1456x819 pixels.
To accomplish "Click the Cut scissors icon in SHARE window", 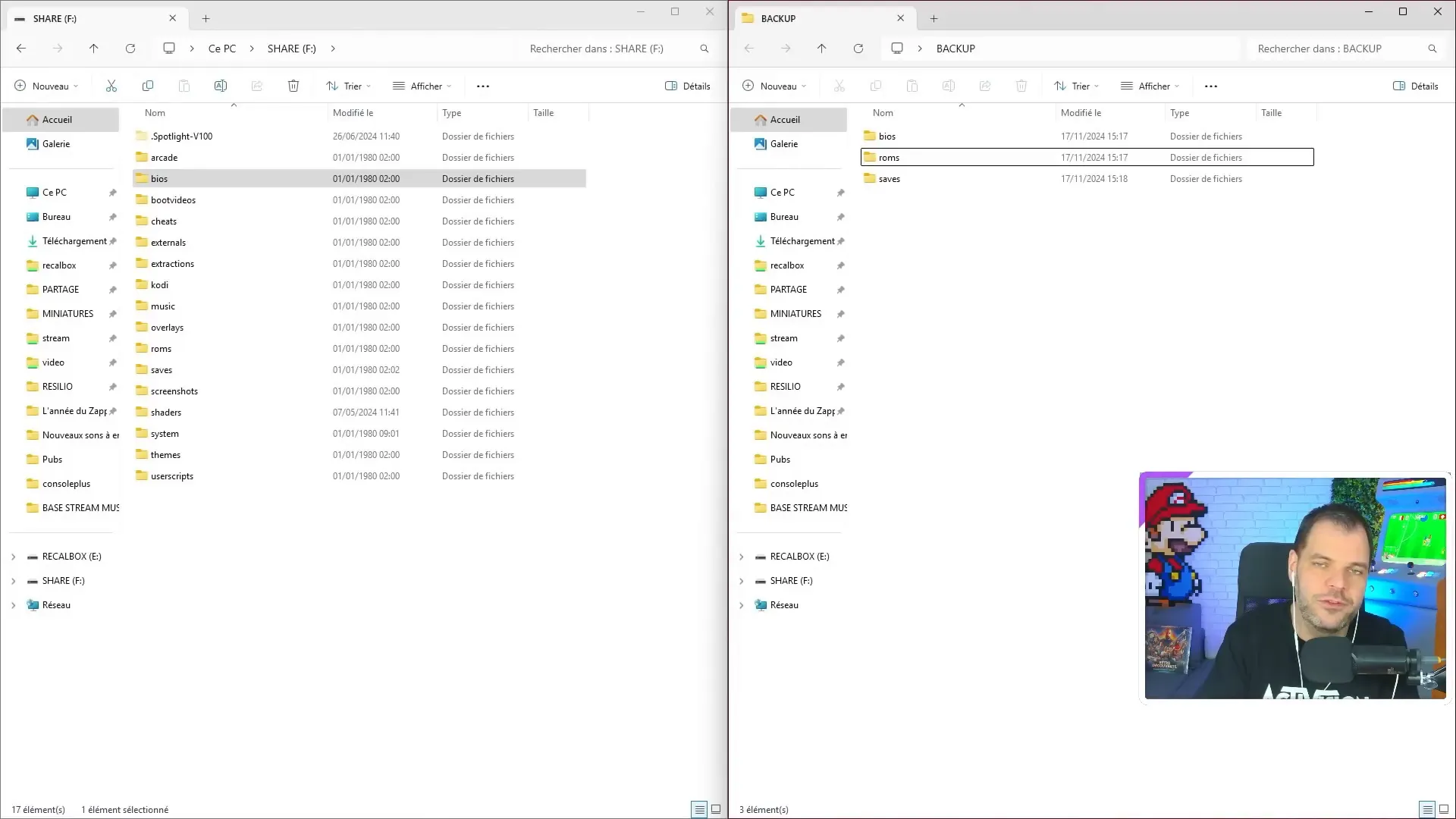I will point(111,86).
